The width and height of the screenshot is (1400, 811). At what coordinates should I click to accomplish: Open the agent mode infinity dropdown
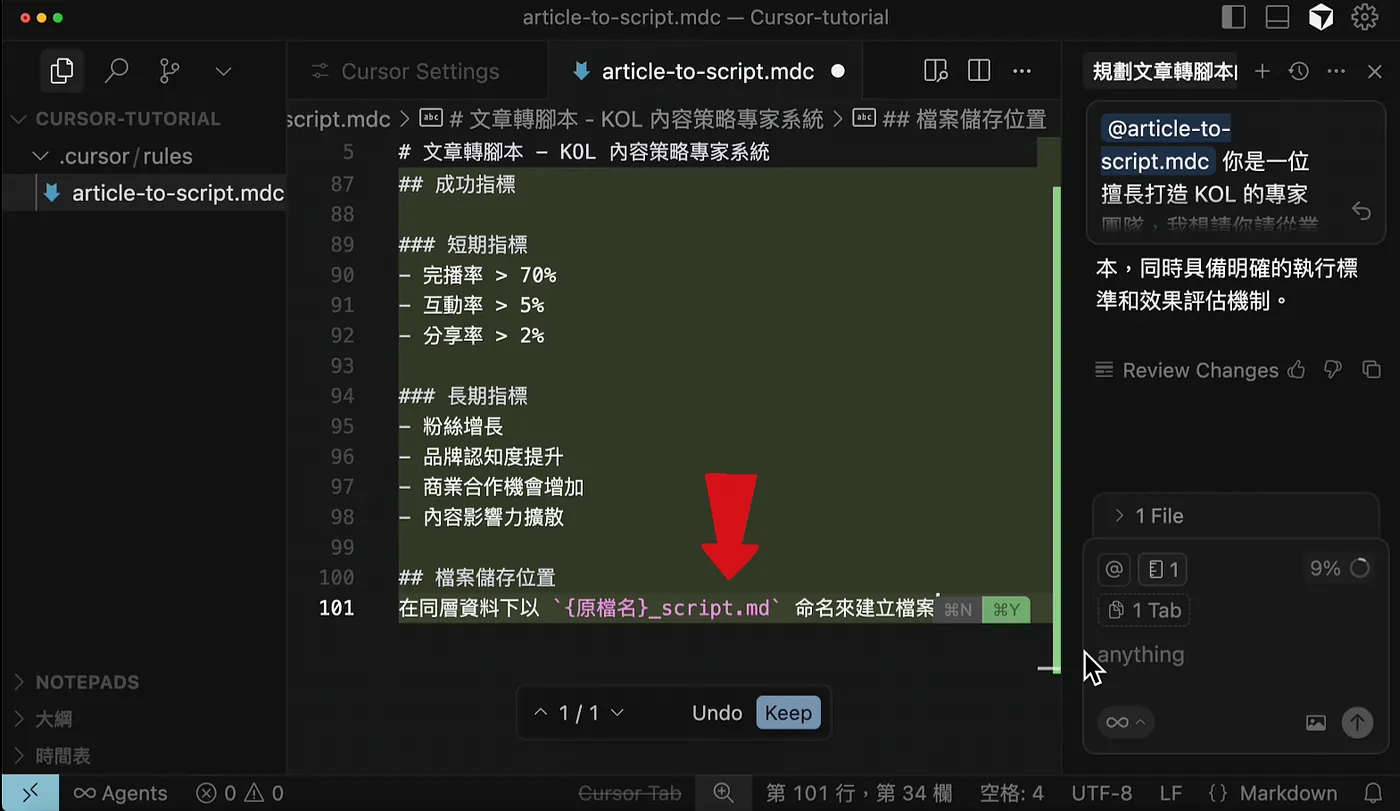tap(1124, 722)
